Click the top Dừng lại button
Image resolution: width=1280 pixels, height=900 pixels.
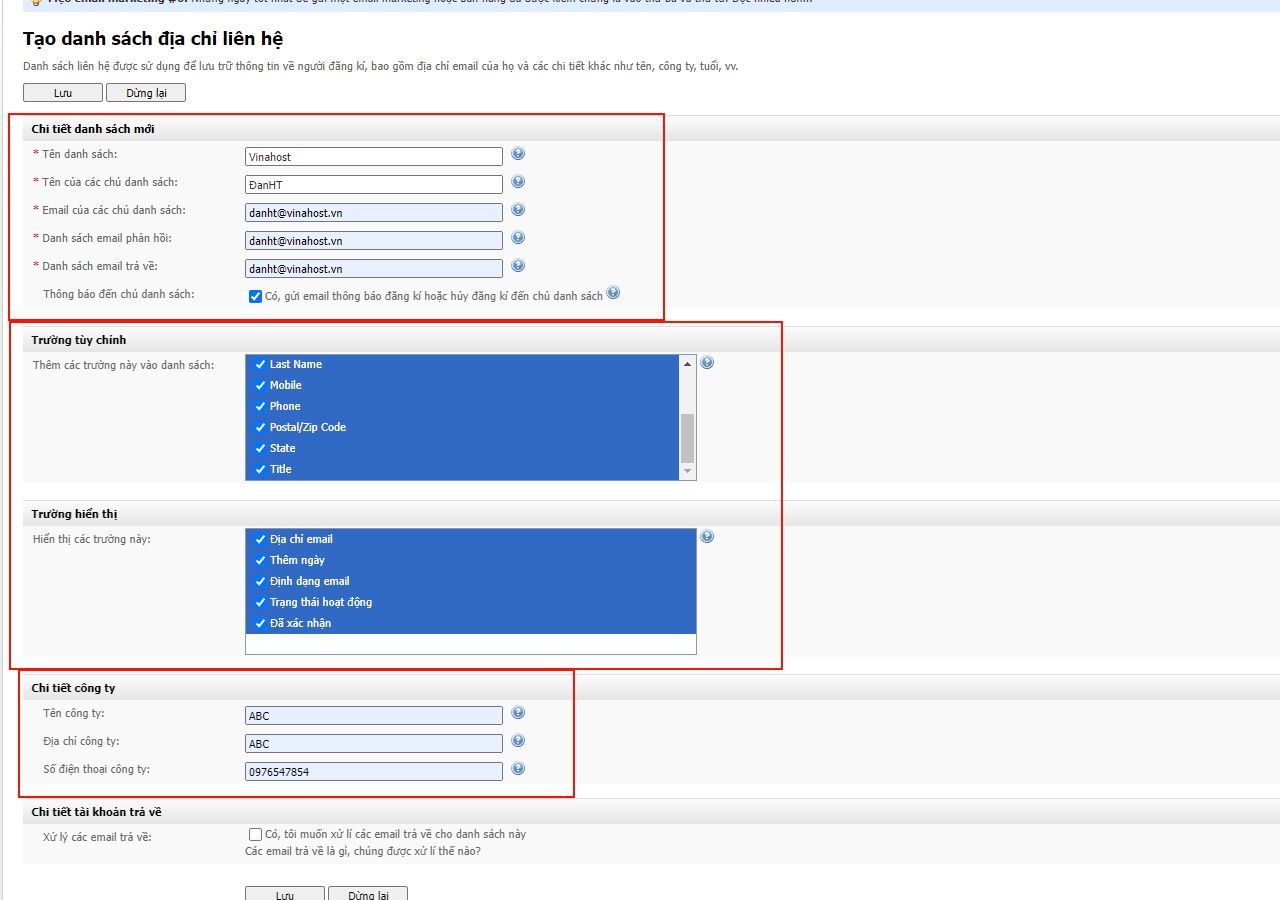(146, 93)
